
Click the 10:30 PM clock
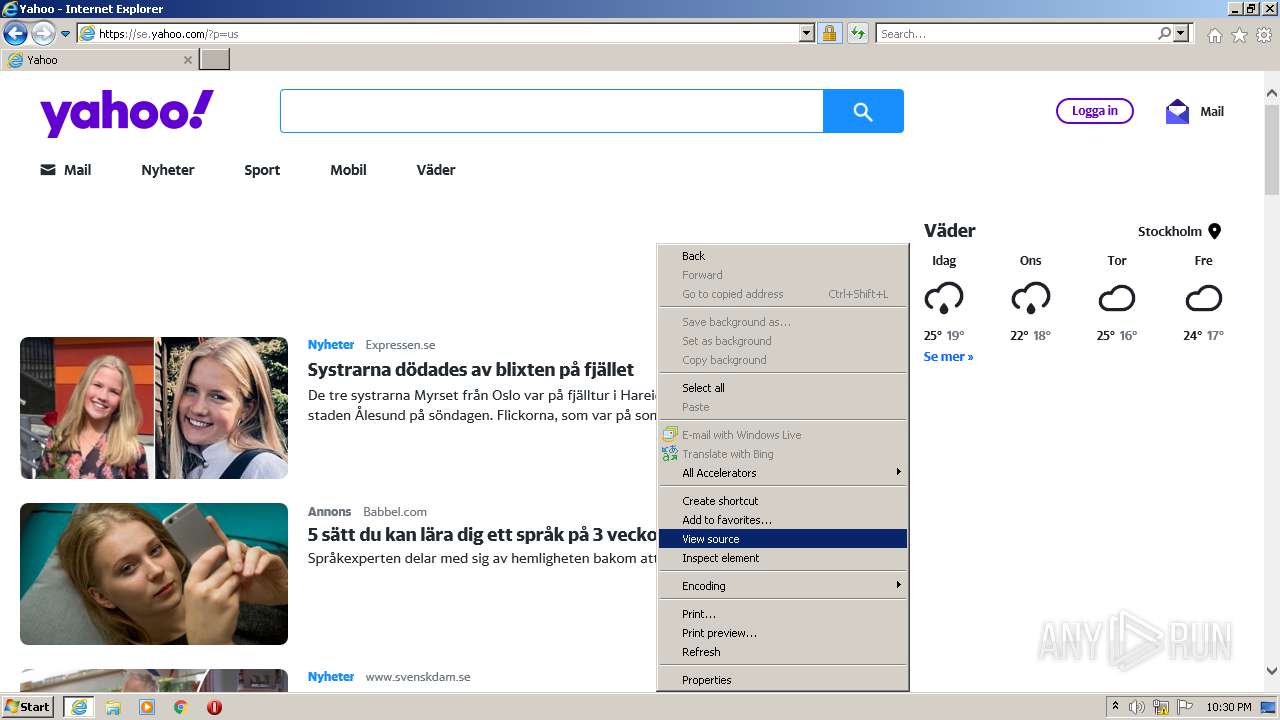(1229, 707)
